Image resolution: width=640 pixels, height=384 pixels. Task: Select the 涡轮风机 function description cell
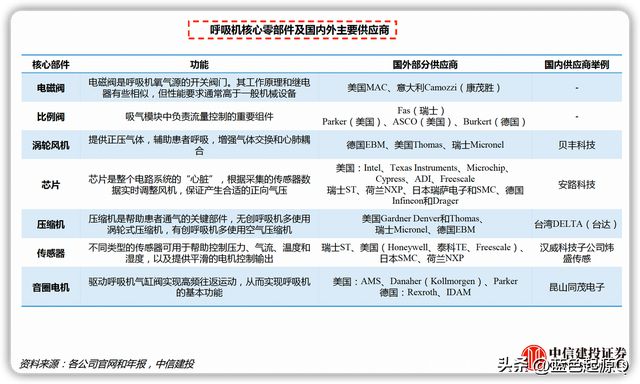[x=199, y=145]
